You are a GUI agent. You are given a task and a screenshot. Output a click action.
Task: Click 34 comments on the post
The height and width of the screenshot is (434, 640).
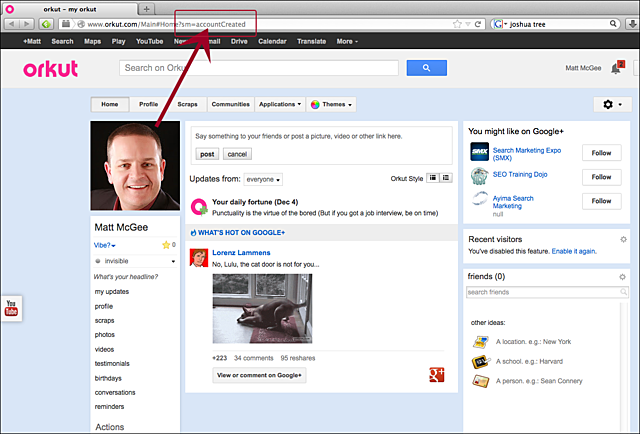253,358
